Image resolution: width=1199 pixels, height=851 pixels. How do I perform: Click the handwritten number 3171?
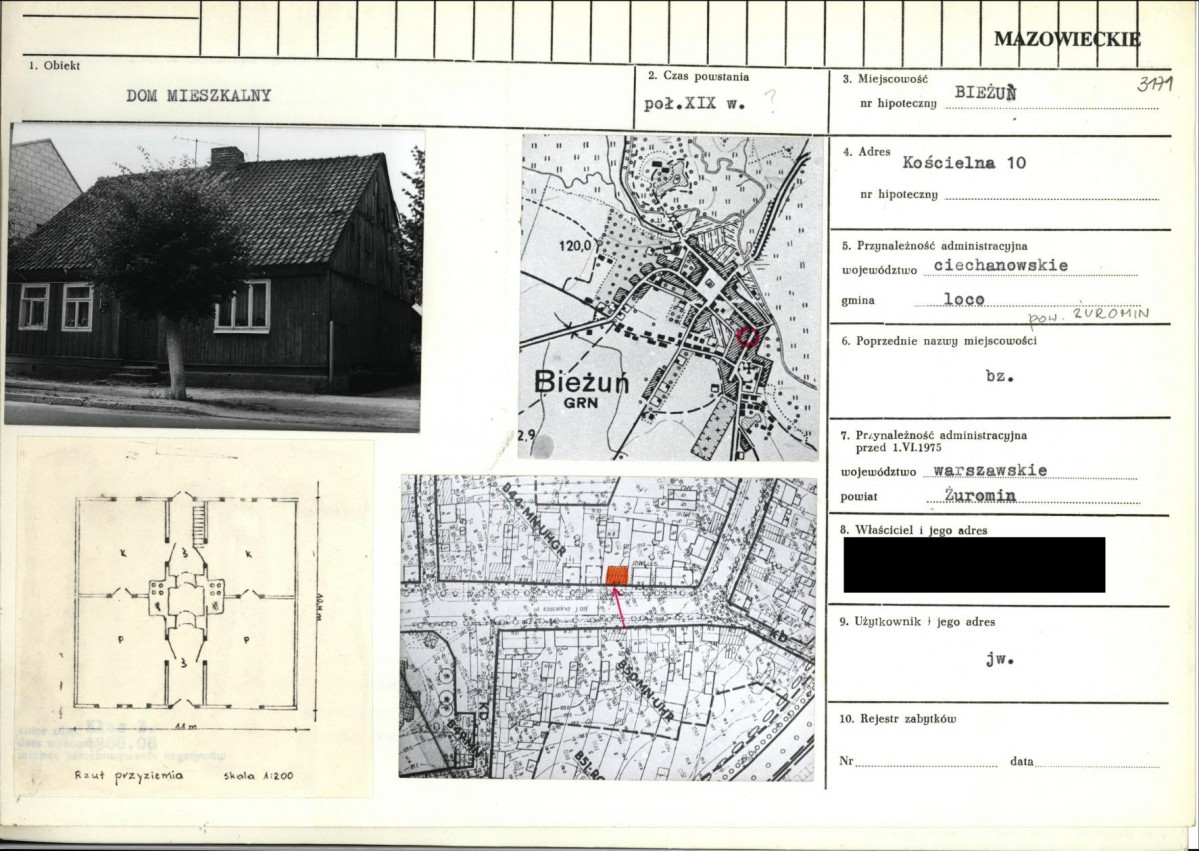(1155, 84)
